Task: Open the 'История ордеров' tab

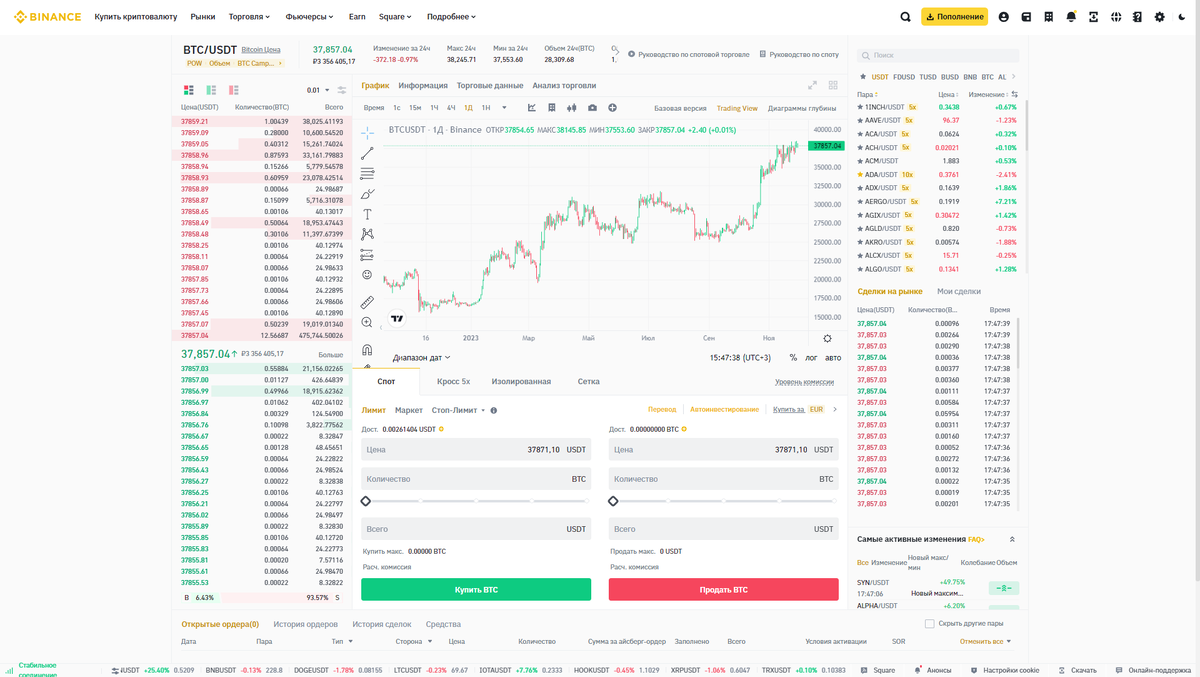Action: coord(305,624)
